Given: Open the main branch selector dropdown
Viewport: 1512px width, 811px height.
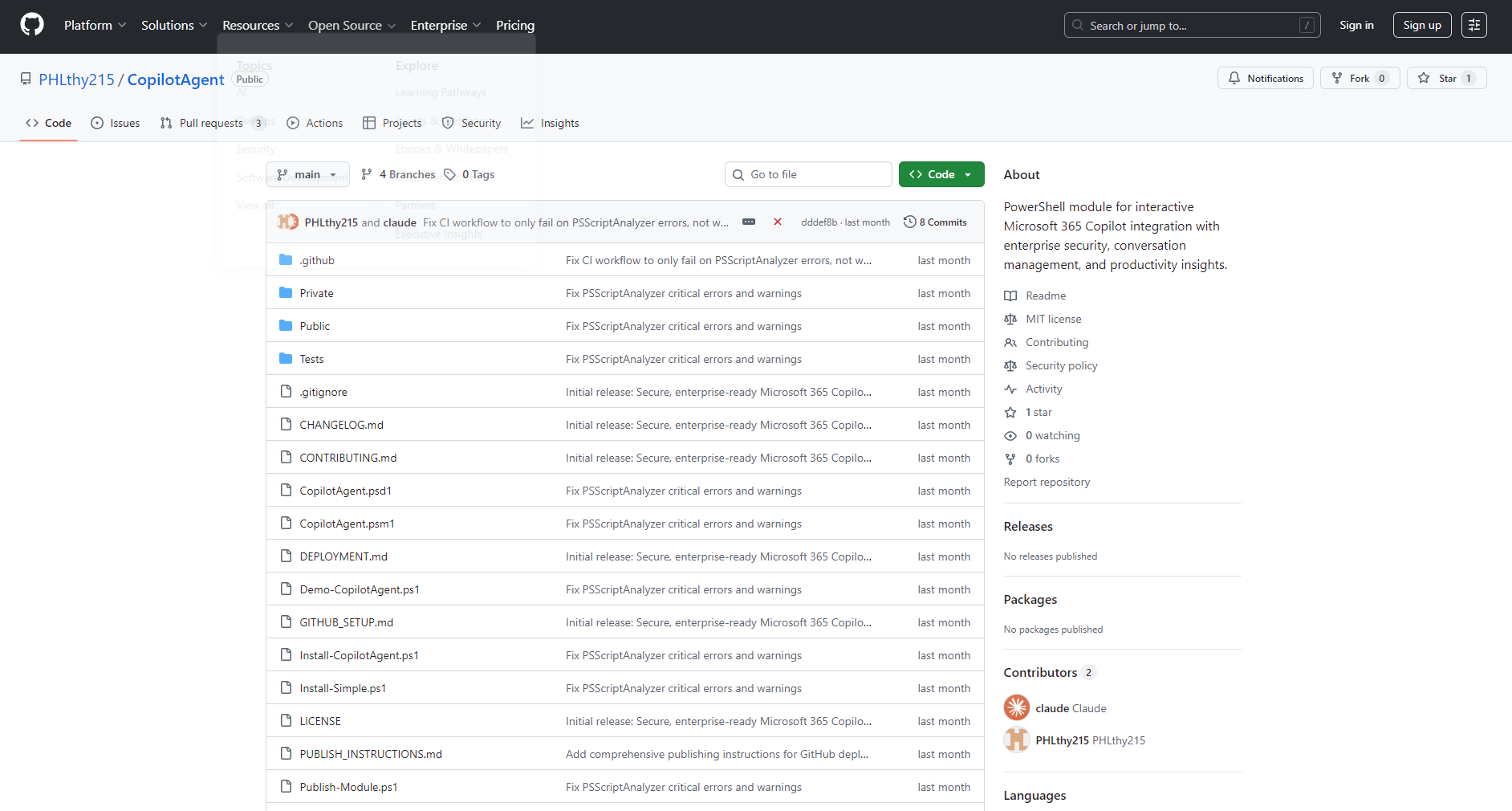Looking at the screenshot, I should pyautogui.click(x=307, y=174).
